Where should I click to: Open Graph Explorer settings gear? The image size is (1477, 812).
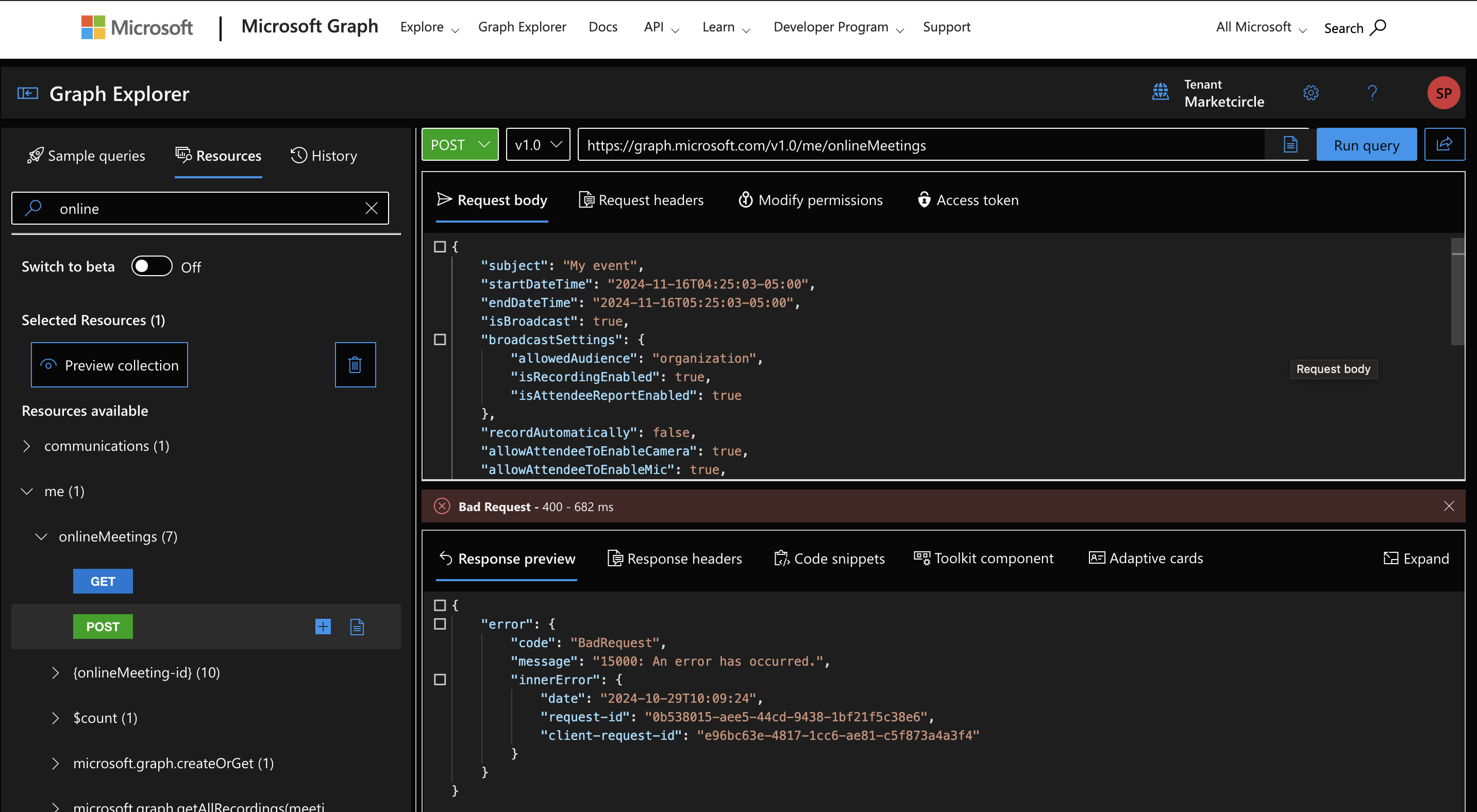click(x=1312, y=92)
